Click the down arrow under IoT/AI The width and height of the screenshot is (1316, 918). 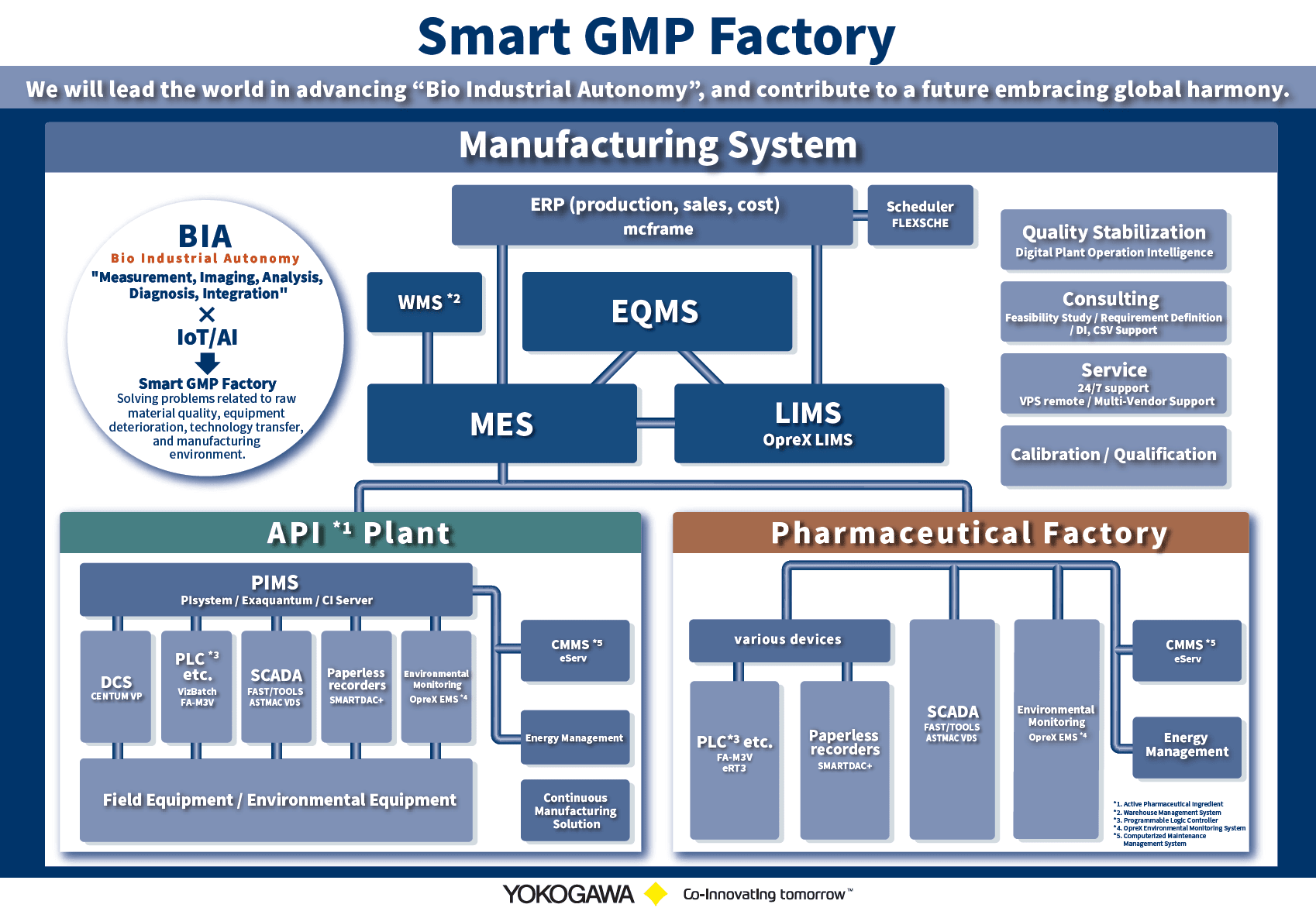[207, 363]
